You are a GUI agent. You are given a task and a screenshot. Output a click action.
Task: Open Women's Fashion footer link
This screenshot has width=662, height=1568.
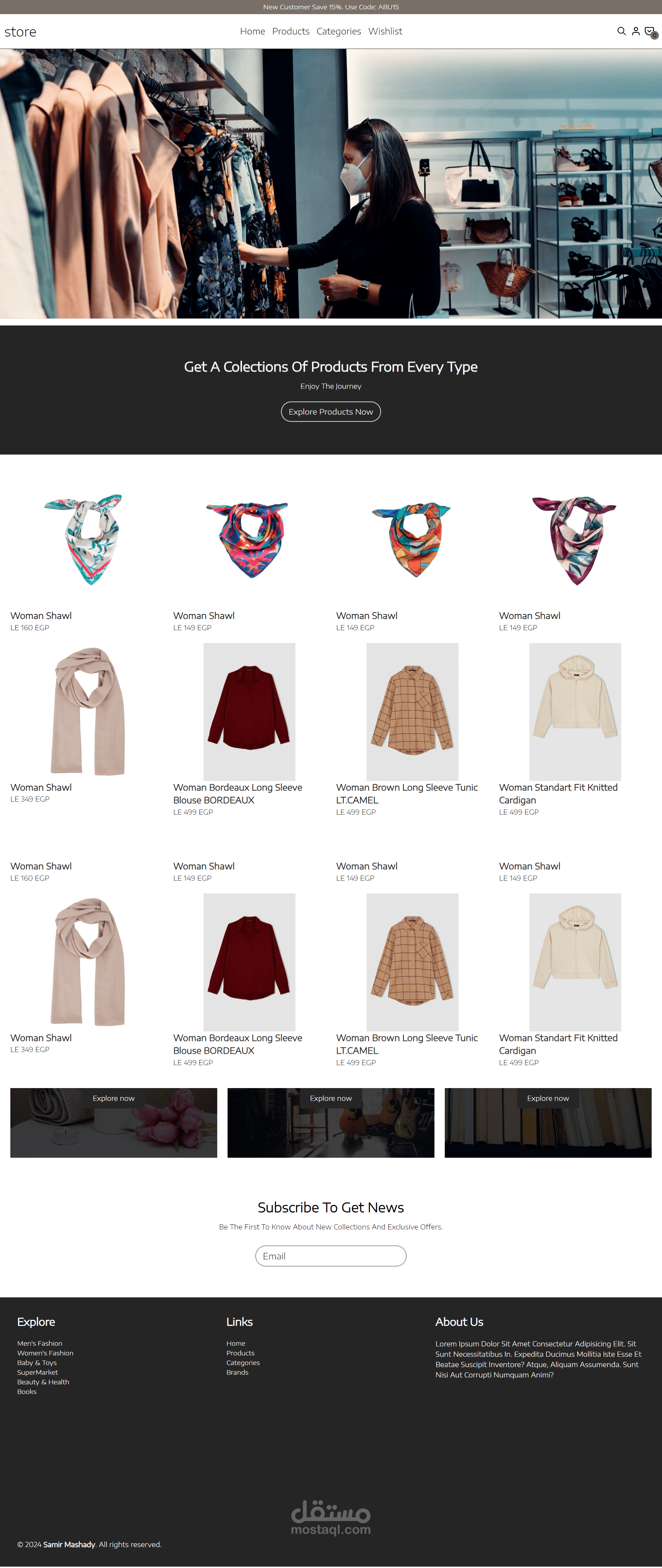[x=45, y=1353]
